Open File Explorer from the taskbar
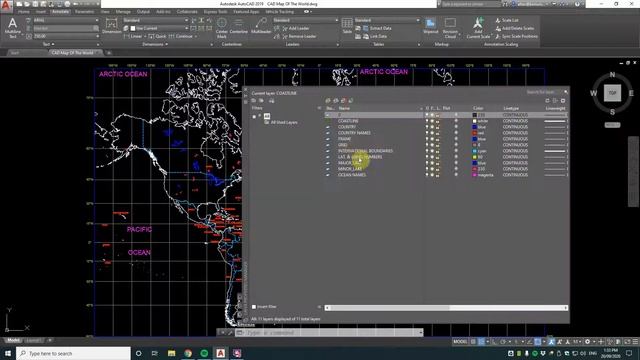 [171, 353]
